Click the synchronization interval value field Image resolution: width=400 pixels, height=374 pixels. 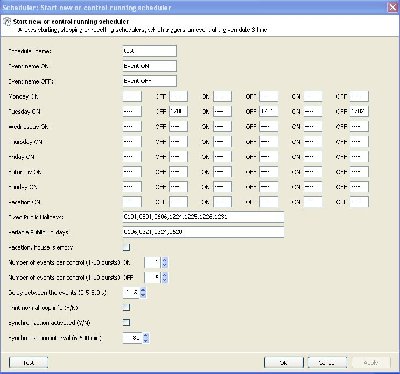coord(132,338)
